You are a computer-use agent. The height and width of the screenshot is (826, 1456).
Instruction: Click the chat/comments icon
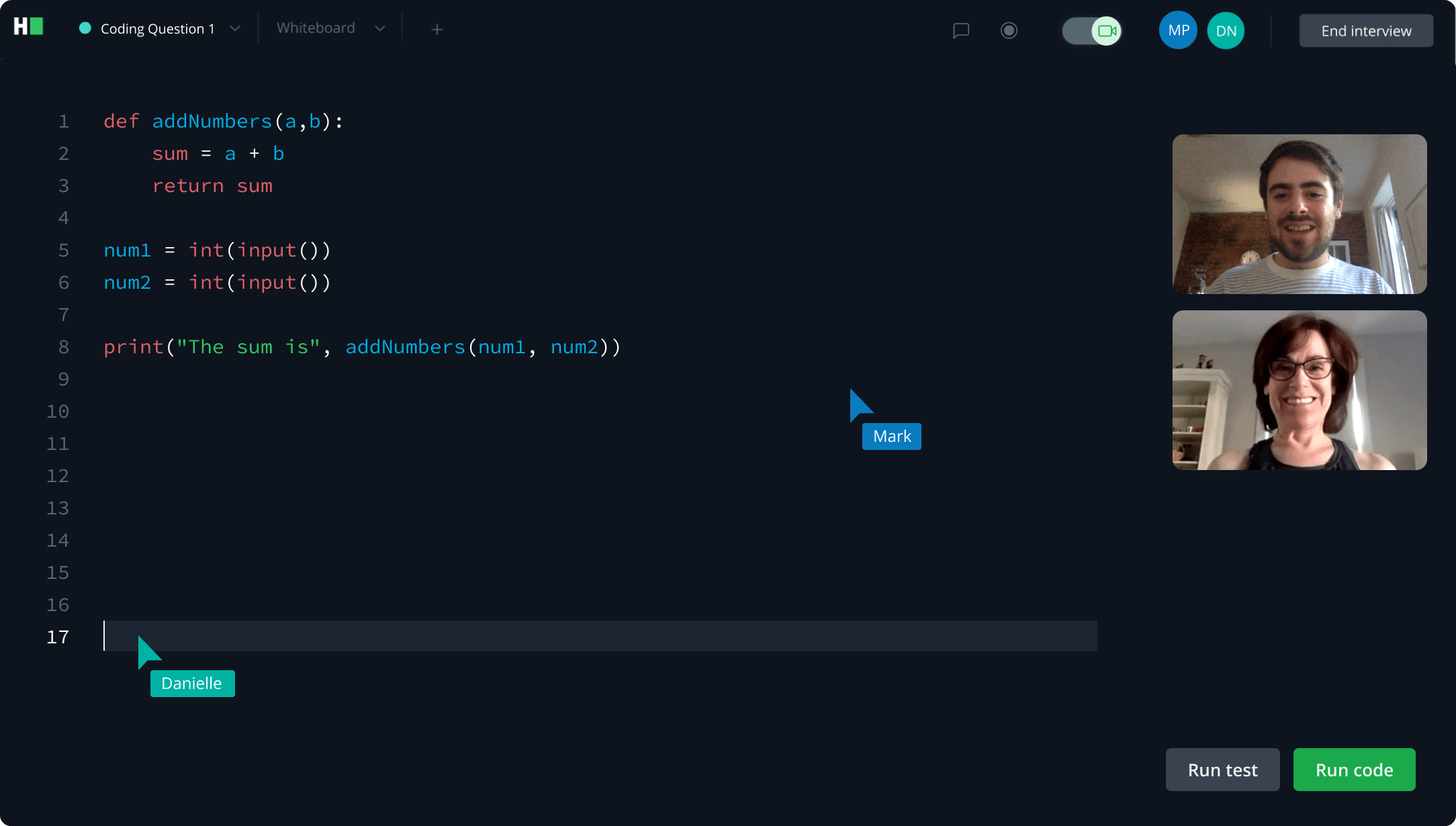click(961, 30)
